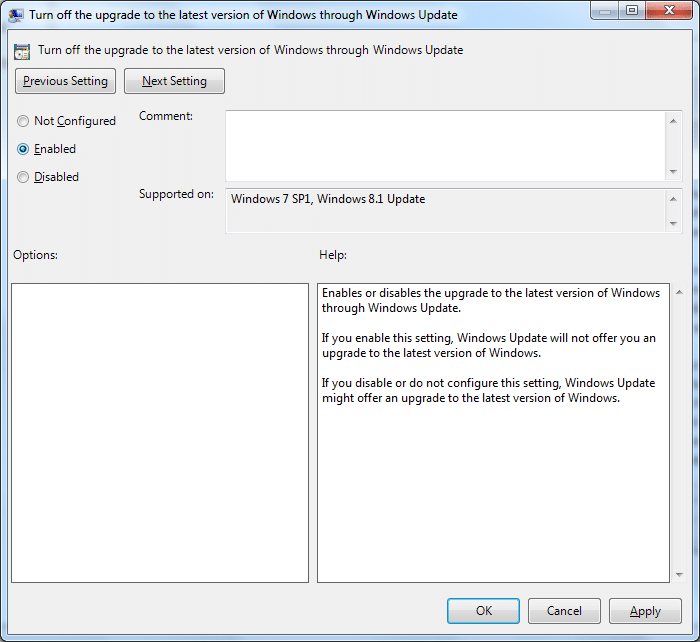Minimize the policy dialog window
This screenshot has height=642, width=700.
tap(605, 11)
